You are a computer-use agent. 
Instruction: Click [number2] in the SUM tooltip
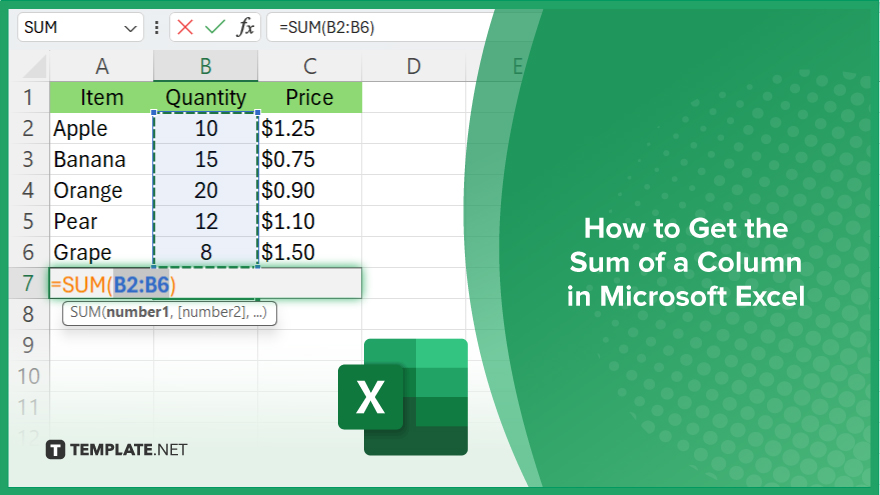click(213, 313)
